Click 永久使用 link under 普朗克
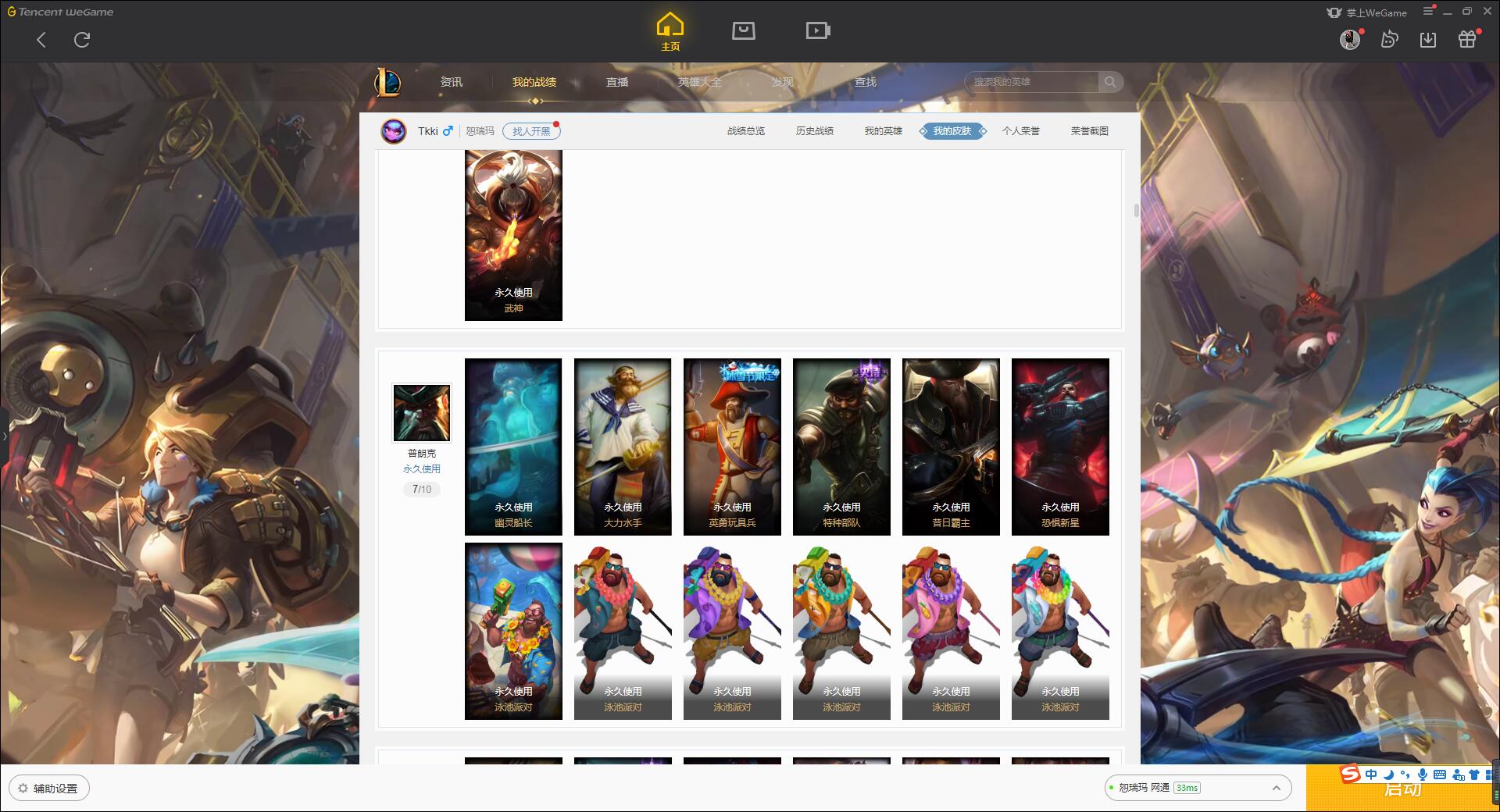 coord(422,469)
